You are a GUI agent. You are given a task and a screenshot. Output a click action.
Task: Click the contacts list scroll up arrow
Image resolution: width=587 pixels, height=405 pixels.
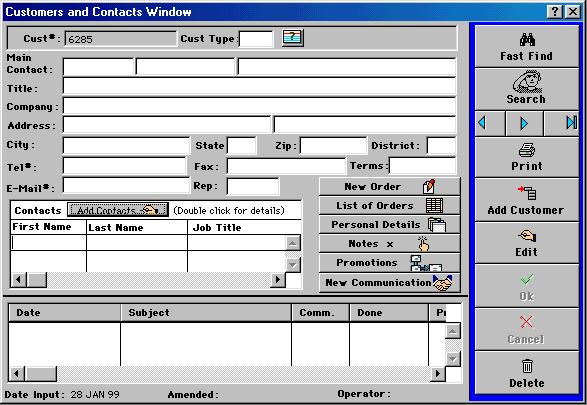(293, 244)
